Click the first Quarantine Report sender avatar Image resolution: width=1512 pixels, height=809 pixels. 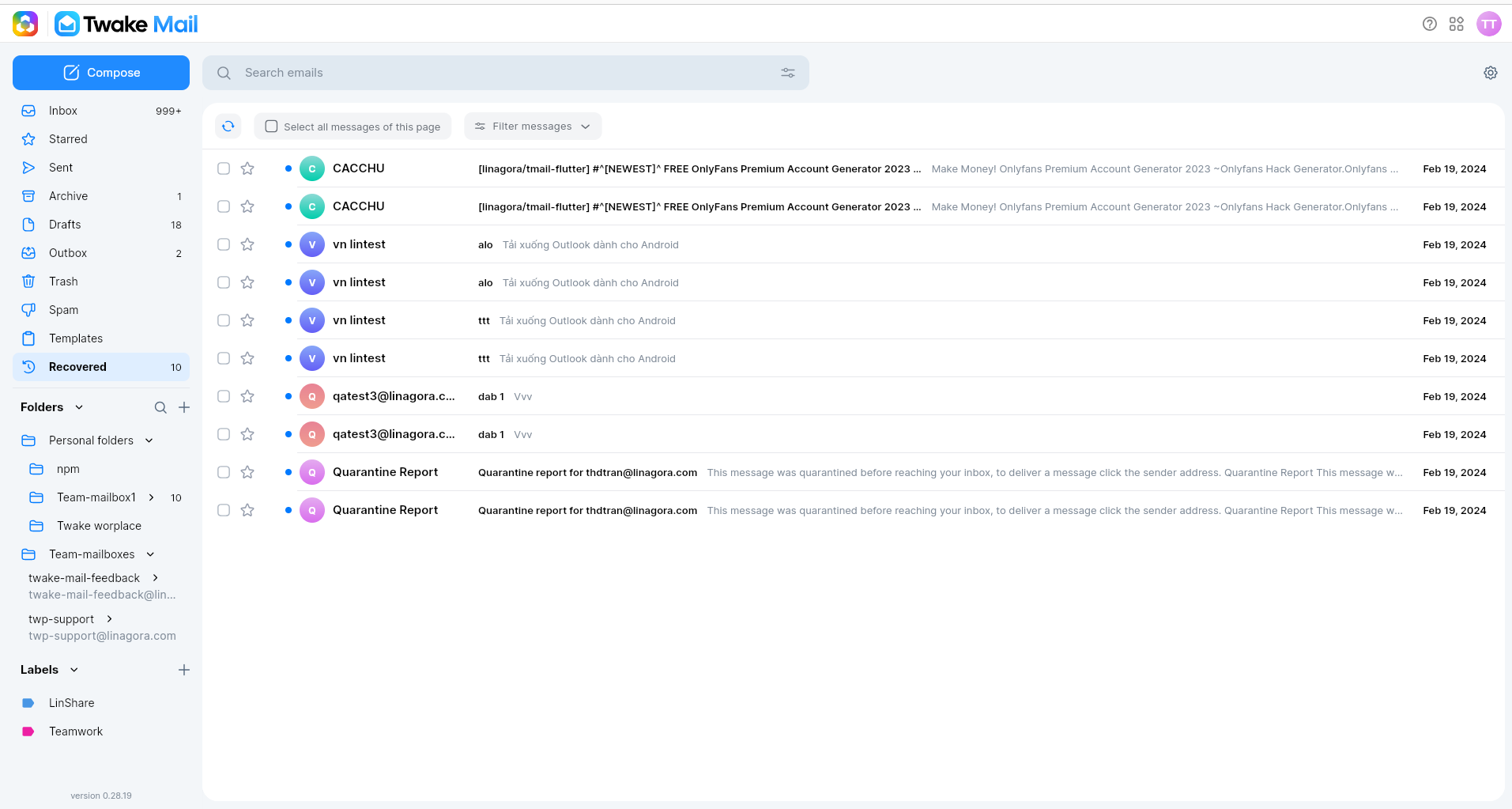[x=312, y=472]
